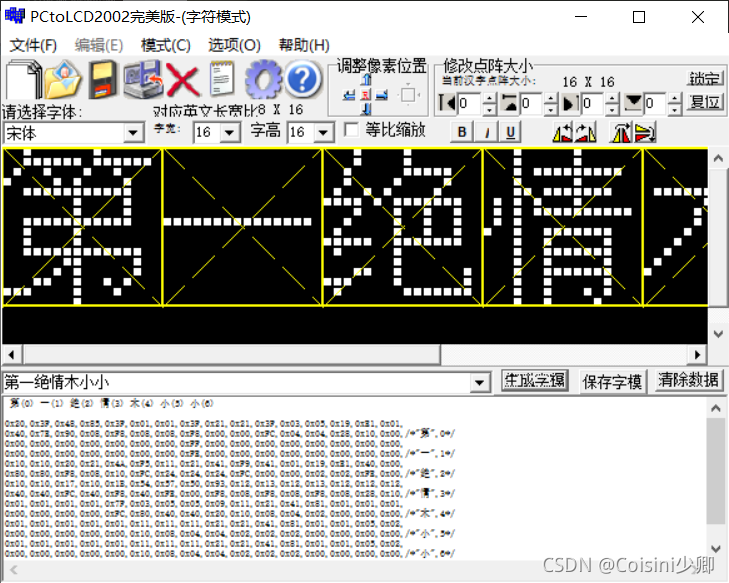Open the 文件(F) menu
Image resolution: width=729 pixels, height=583 pixels.
(x=33, y=45)
